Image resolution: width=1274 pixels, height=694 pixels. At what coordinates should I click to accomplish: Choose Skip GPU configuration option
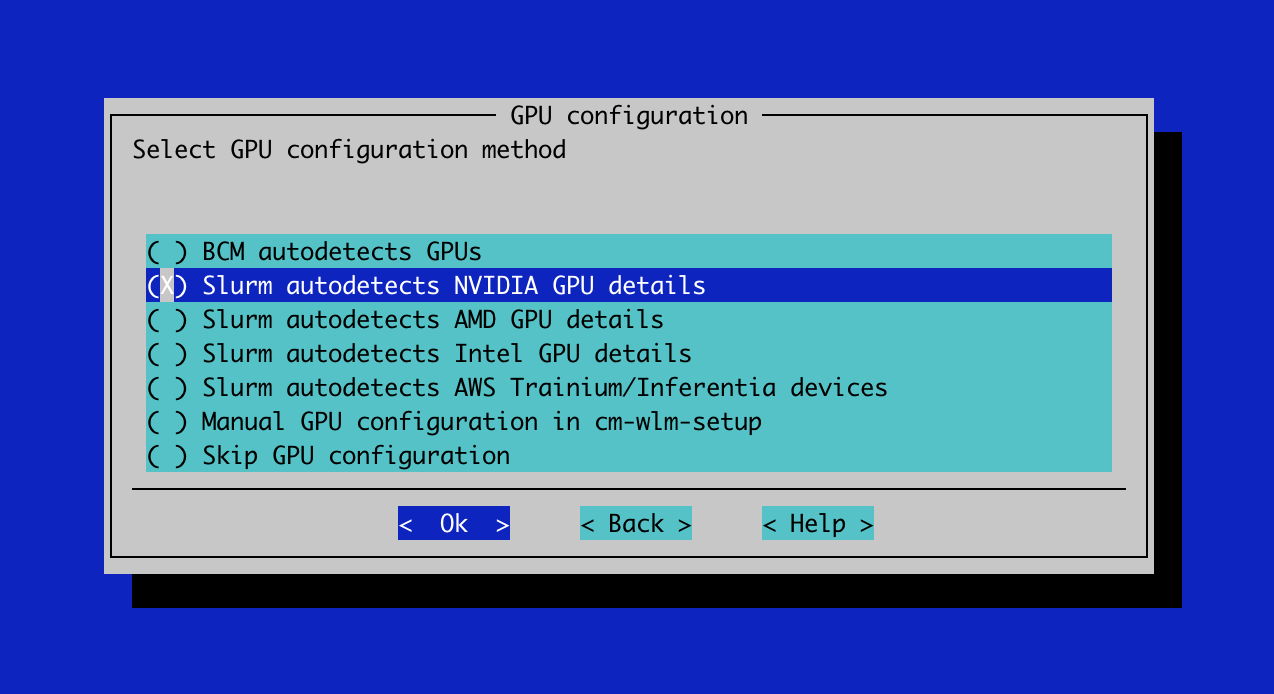click(x=629, y=455)
